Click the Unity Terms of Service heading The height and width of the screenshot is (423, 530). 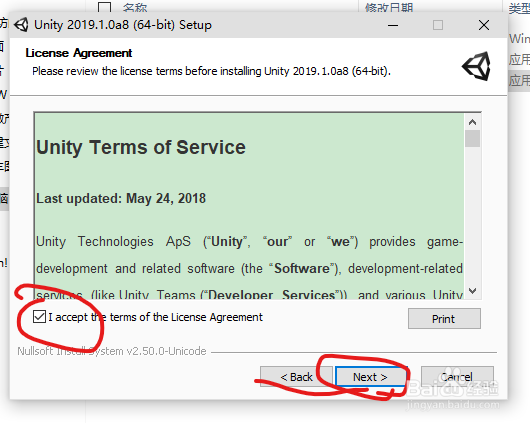(141, 148)
